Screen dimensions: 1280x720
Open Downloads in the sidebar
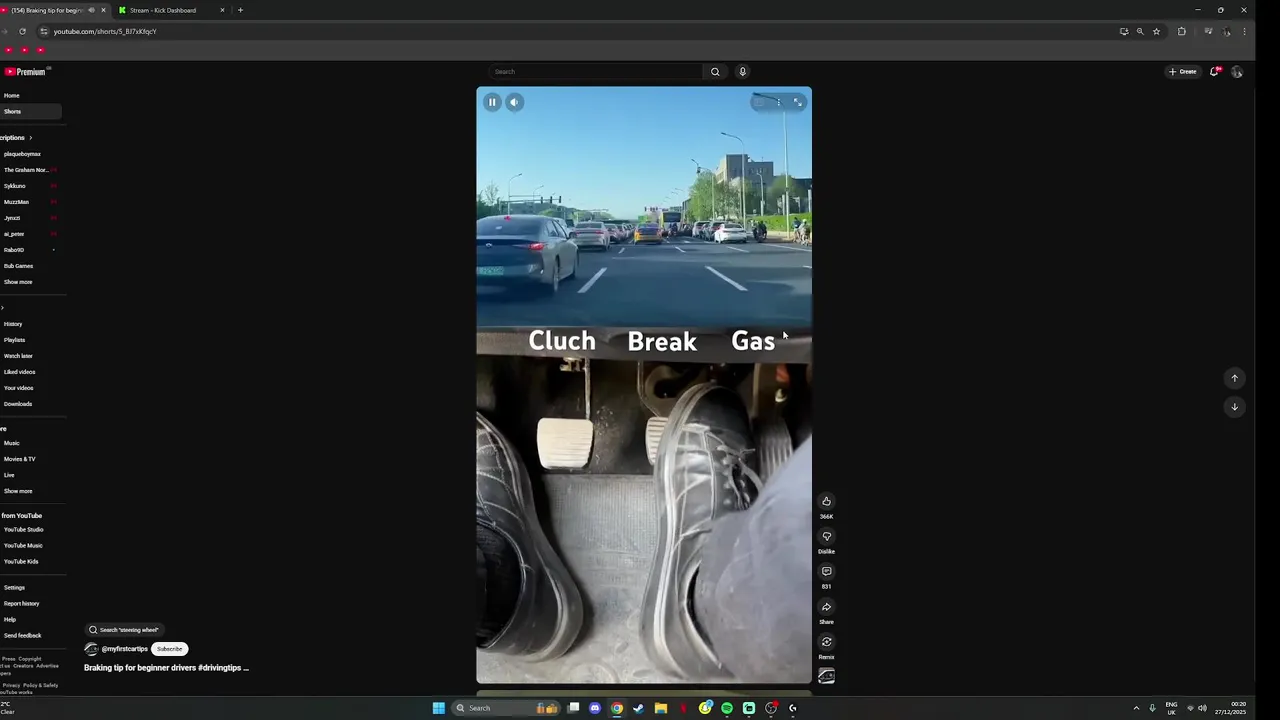point(18,404)
